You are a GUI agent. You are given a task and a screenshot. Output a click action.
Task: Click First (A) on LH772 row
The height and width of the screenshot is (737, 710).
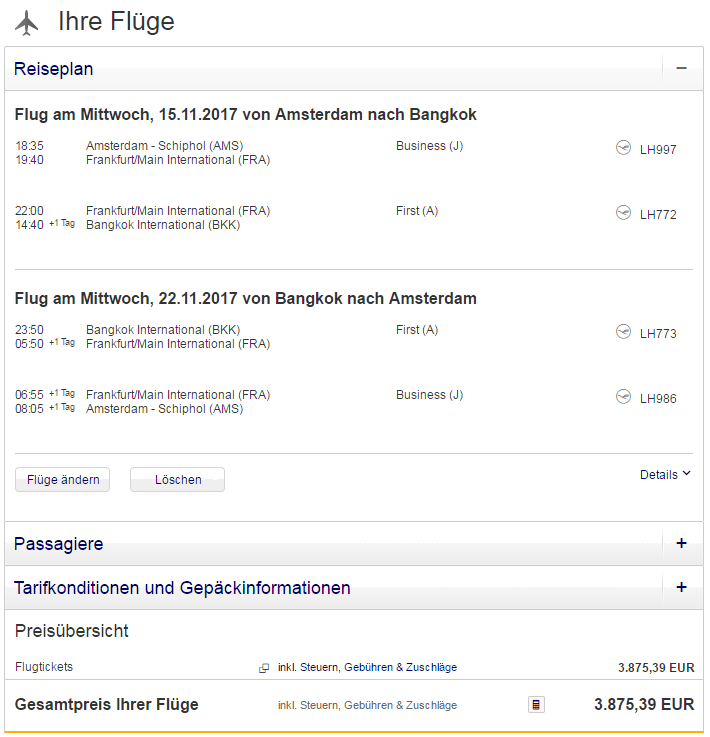click(x=417, y=211)
